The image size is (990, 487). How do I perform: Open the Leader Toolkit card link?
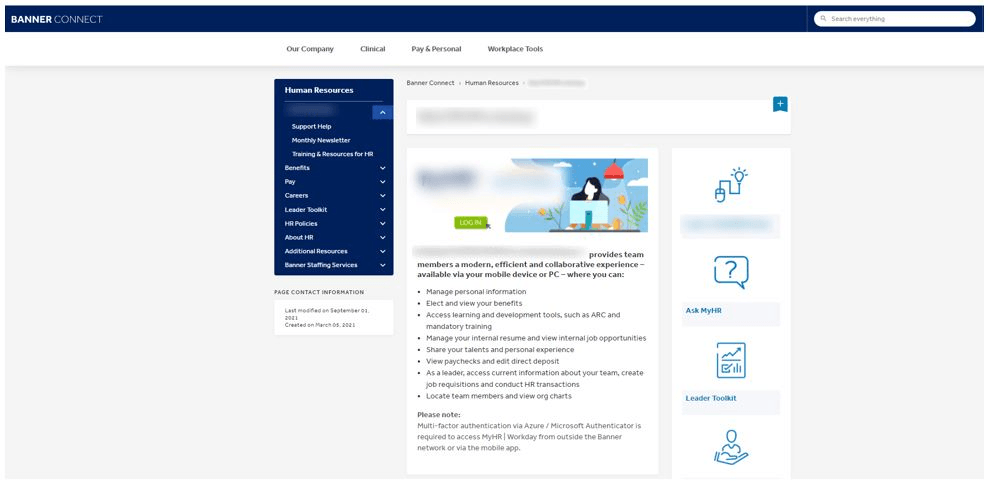711,399
